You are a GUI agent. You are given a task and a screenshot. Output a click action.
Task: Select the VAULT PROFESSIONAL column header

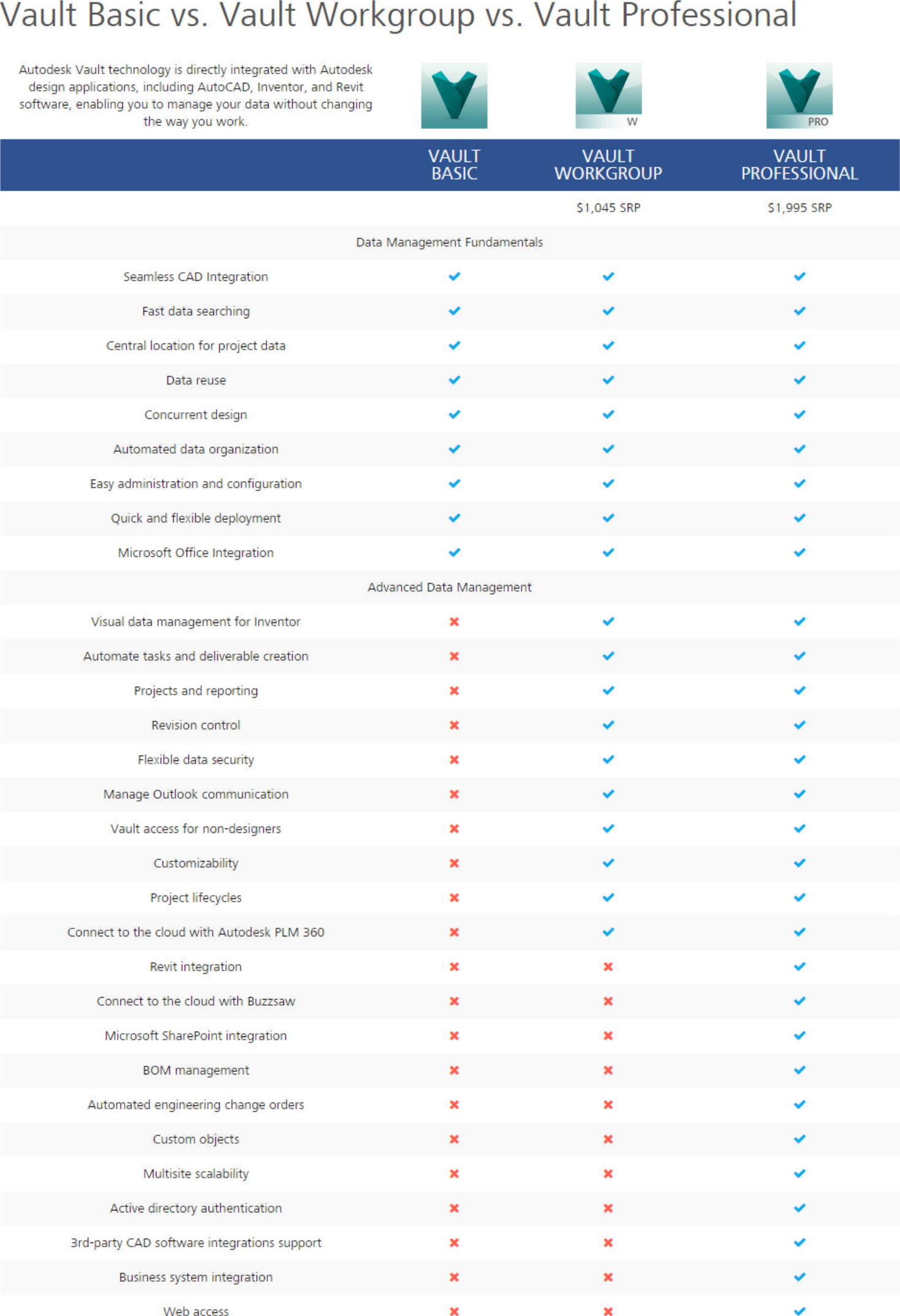coord(799,165)
